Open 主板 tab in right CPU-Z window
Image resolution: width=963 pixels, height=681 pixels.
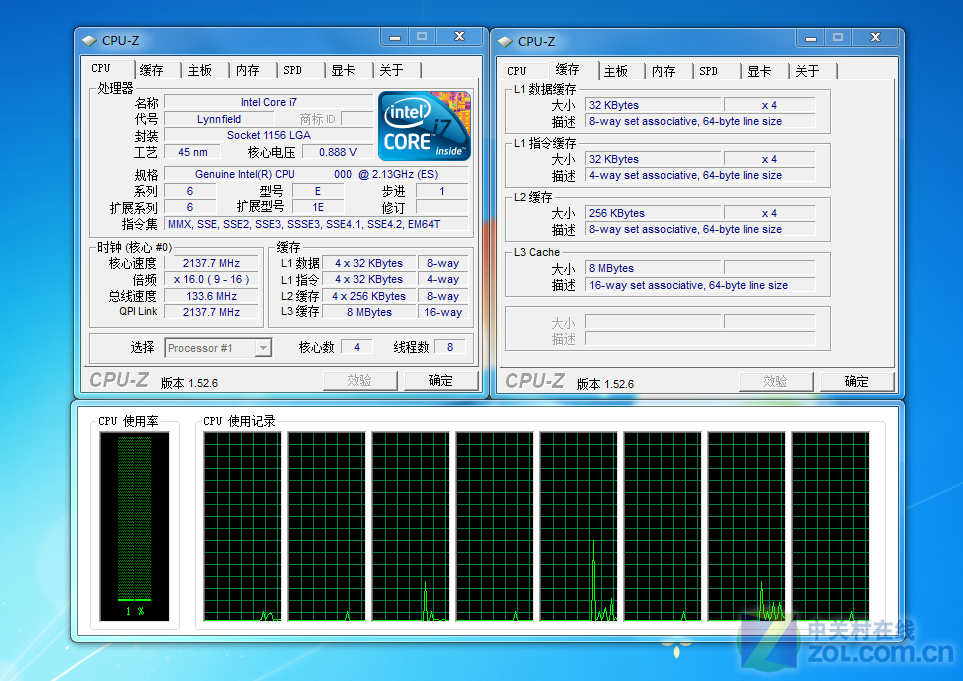pyautogui.click(x=615, y=71)
